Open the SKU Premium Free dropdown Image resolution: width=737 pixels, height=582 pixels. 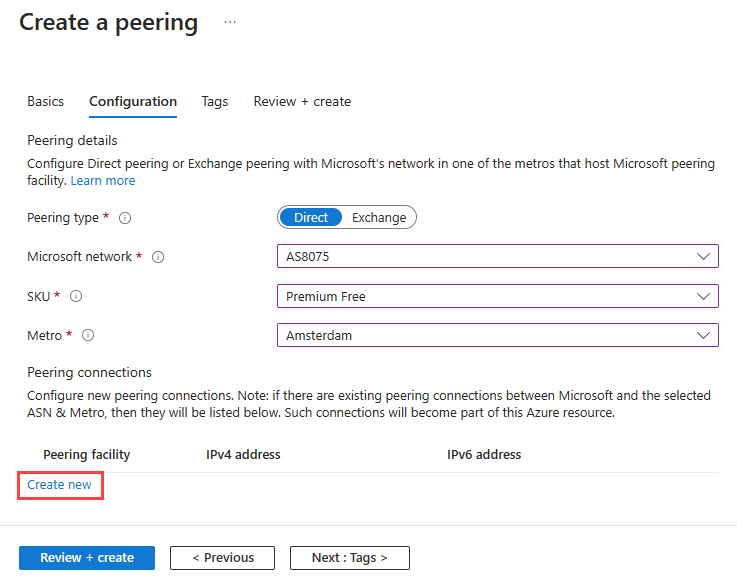(498, 296)
